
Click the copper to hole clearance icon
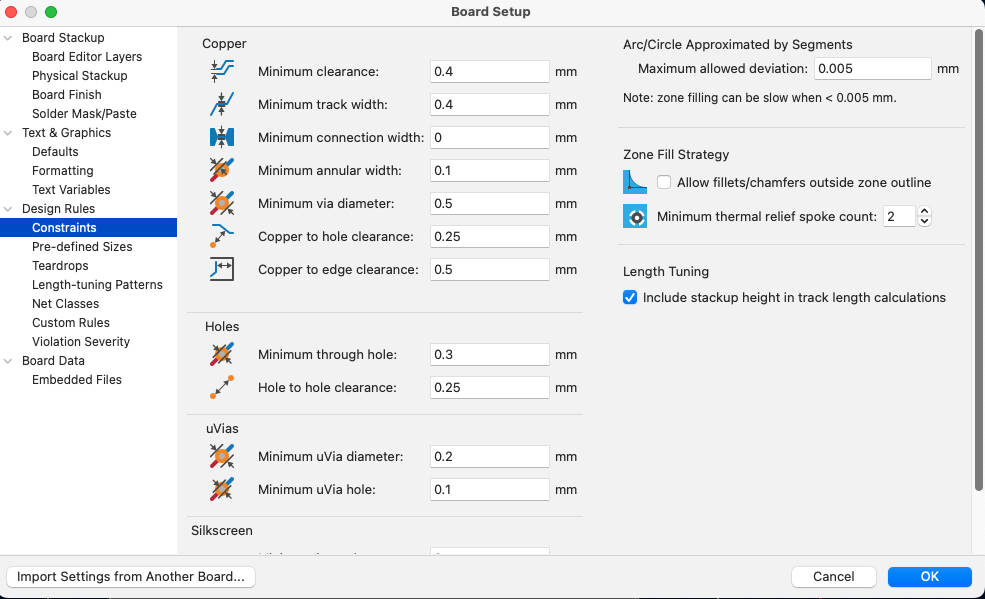(222, 237)
